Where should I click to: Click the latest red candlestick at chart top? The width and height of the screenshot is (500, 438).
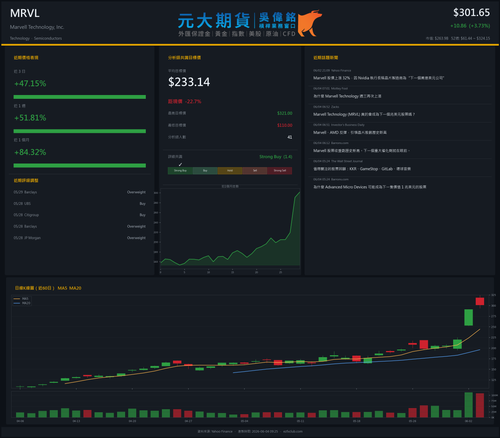pos(480,301)
